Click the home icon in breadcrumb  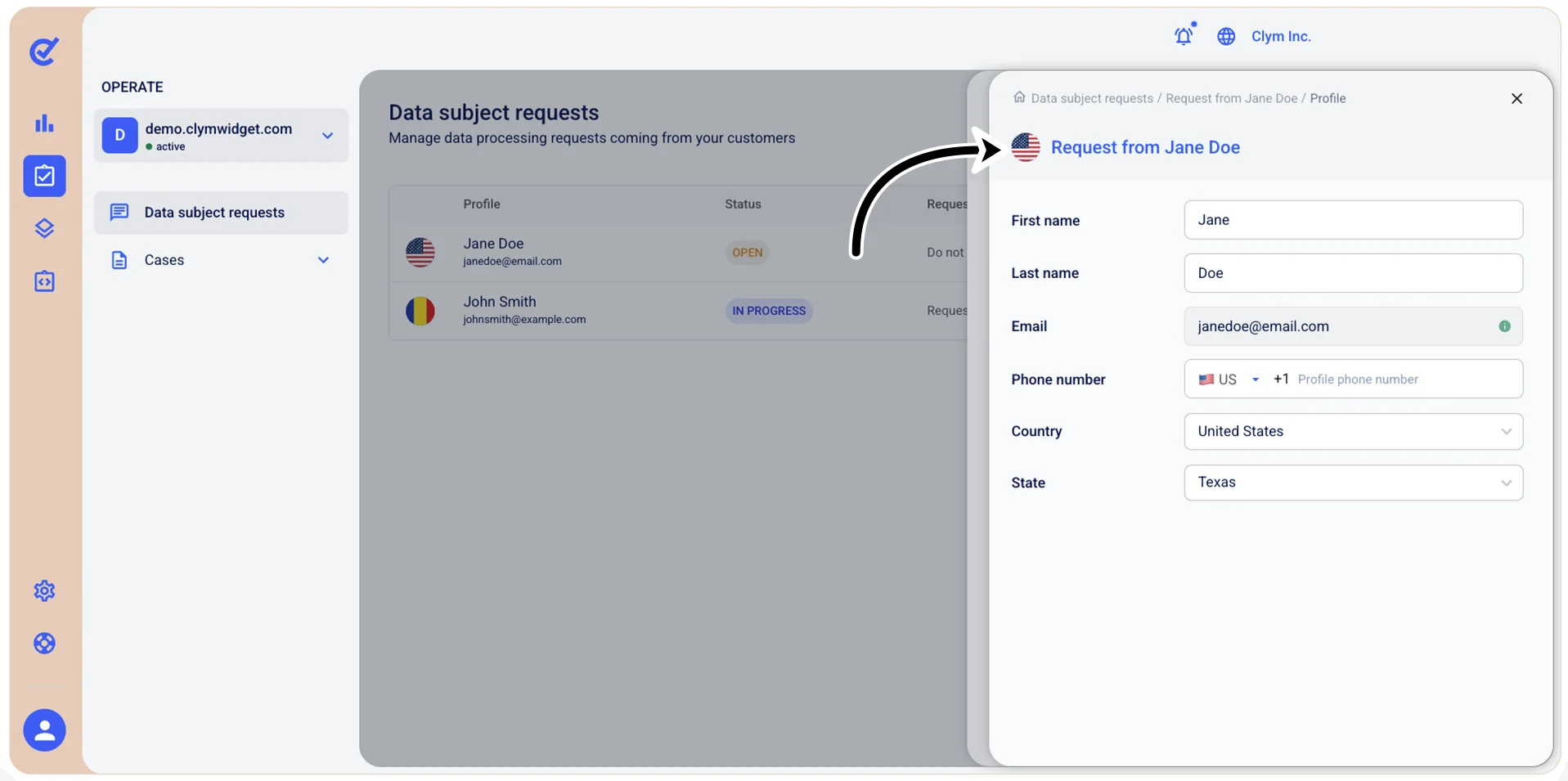click(1019, 97)
